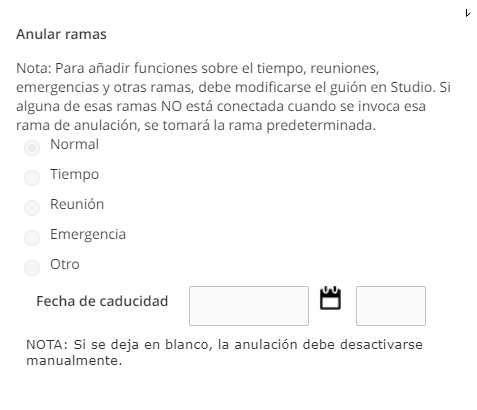The height and width of the screenshot is (410, 477).
Task: Click the Otro label text
Action: pos(65,264)
